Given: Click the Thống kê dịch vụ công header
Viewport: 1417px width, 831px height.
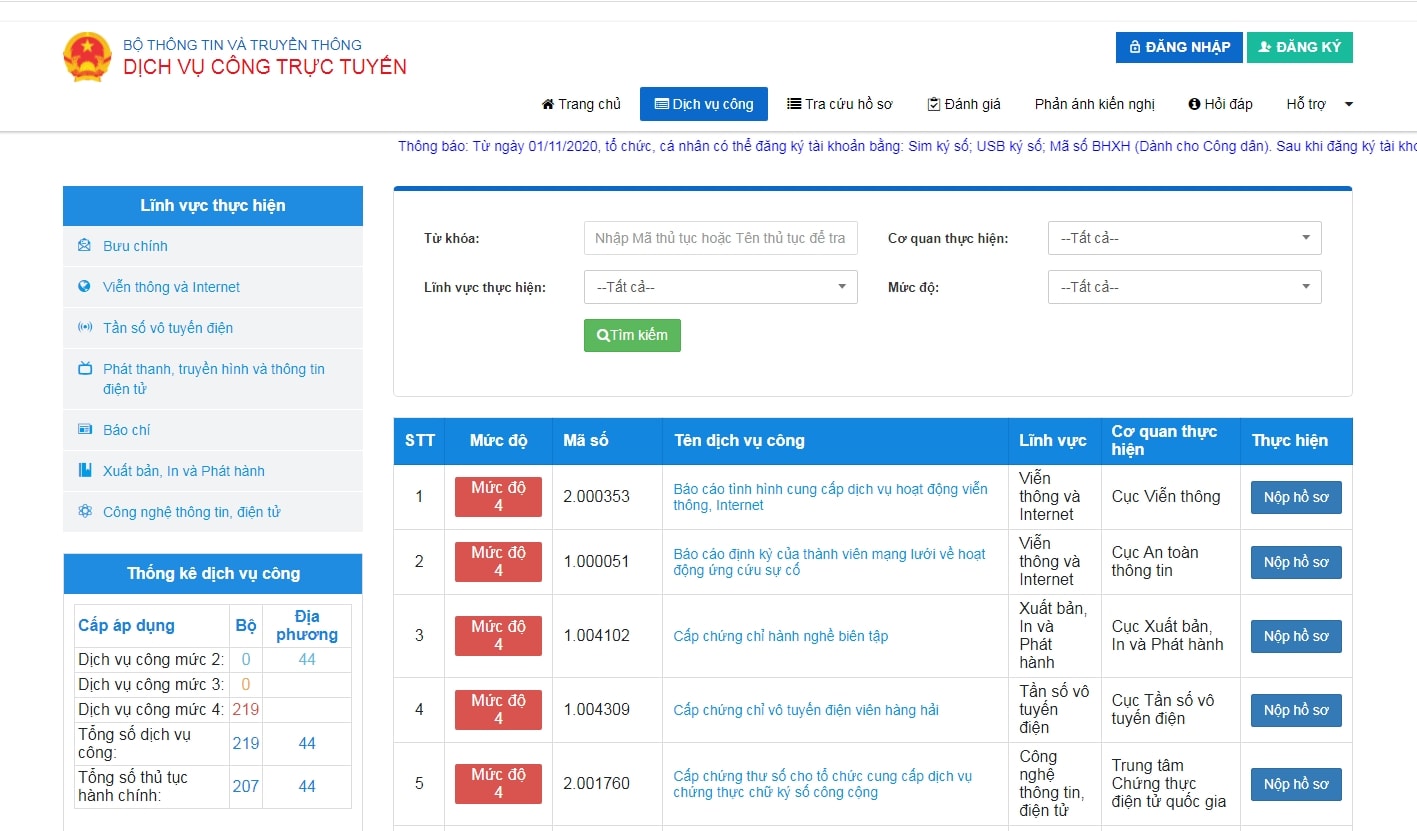Looking at the screenshot, I should (x=213, y=574).
